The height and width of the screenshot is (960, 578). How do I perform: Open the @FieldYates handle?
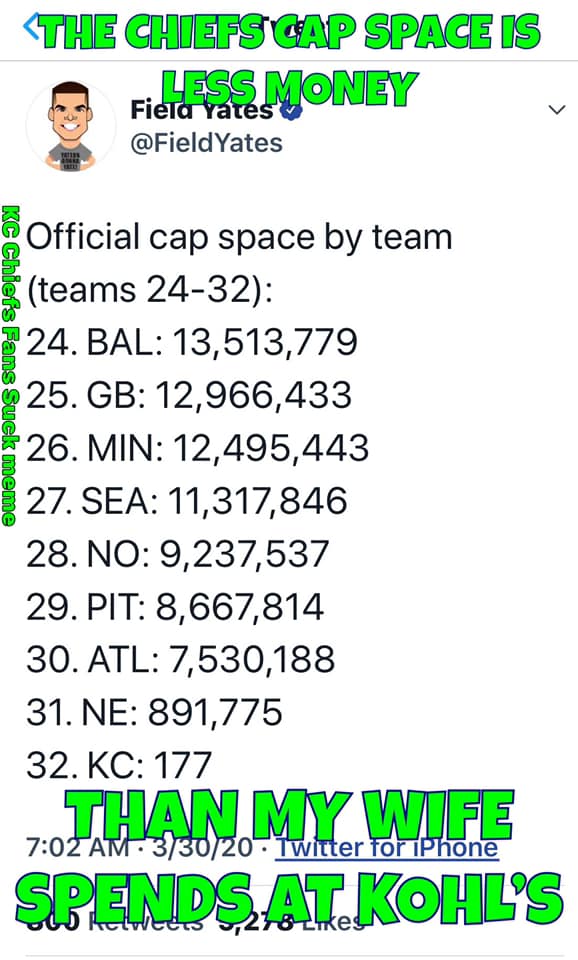(x=206, y=143)
